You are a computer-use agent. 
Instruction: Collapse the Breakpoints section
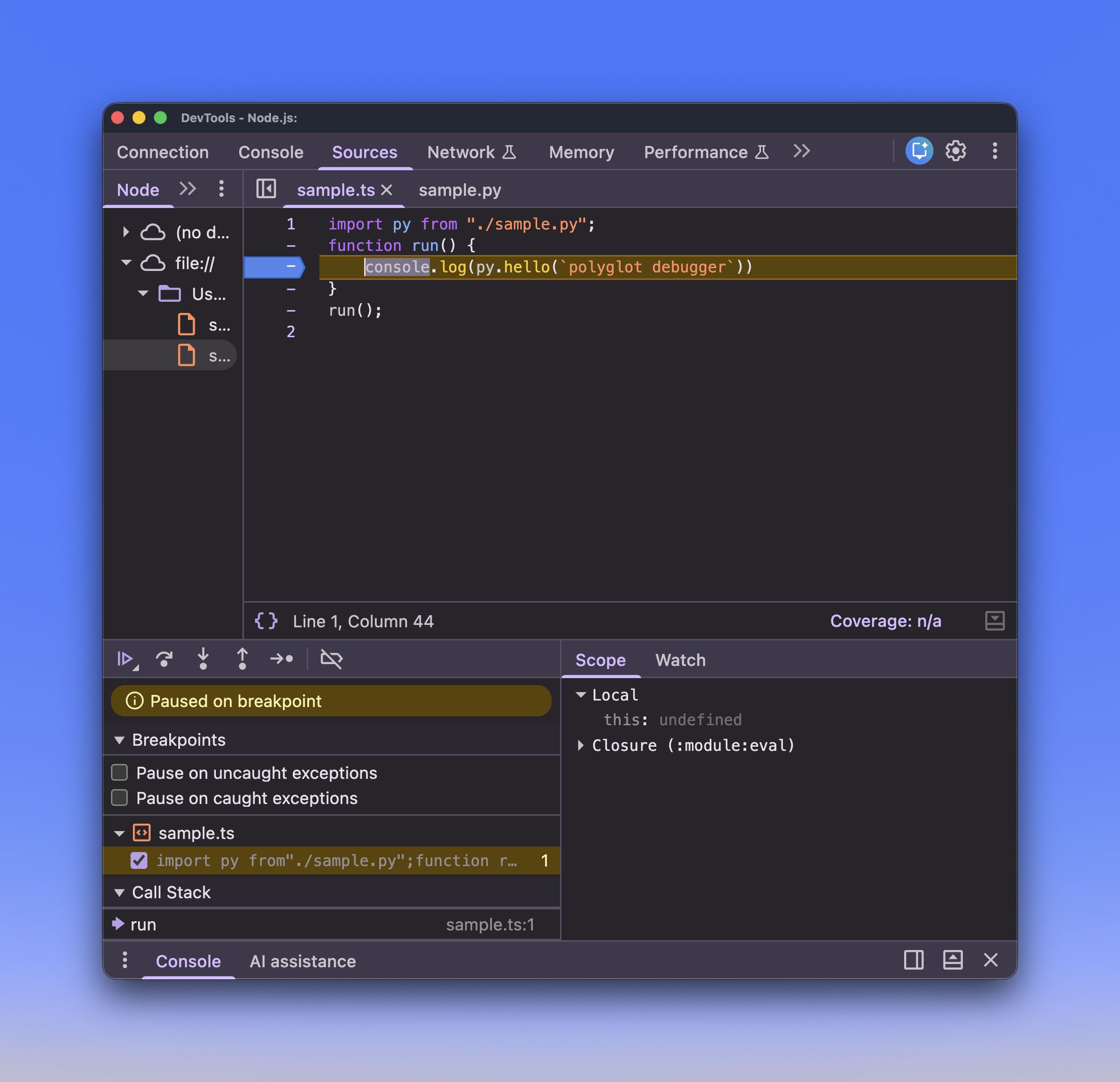coord(119,740)
